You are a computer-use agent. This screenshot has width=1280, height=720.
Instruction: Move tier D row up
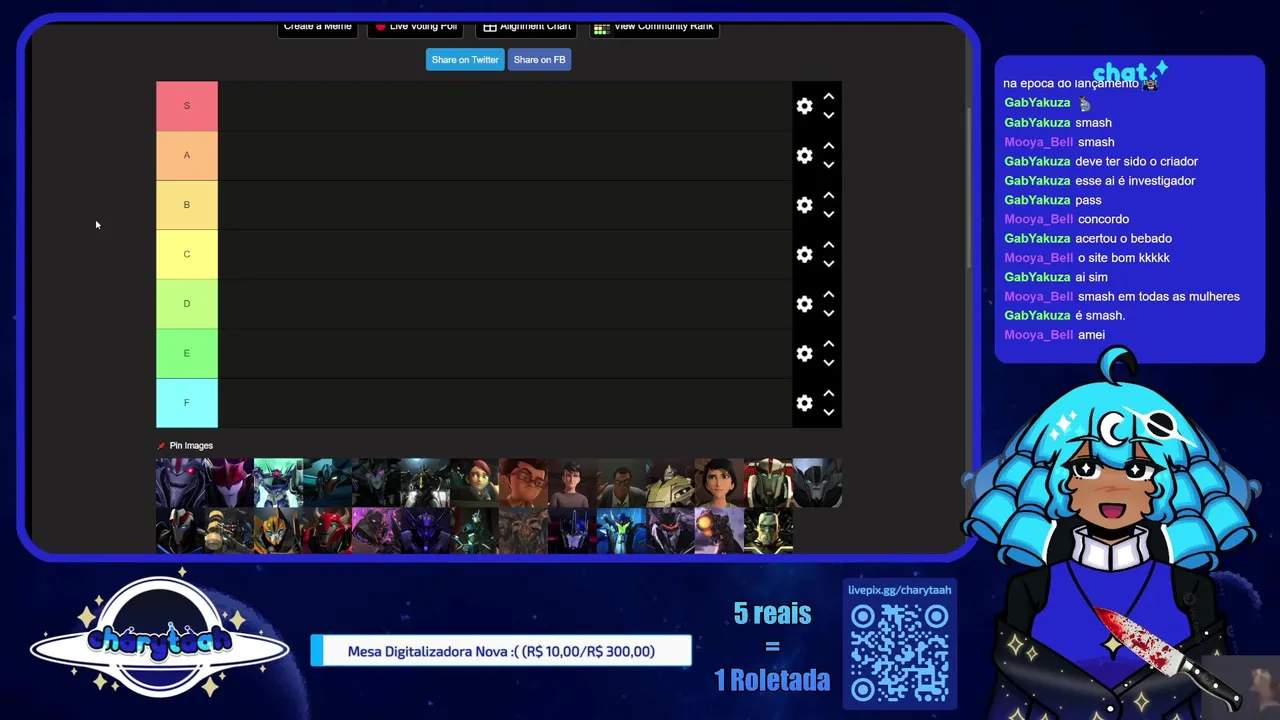(x=828, y=295)
